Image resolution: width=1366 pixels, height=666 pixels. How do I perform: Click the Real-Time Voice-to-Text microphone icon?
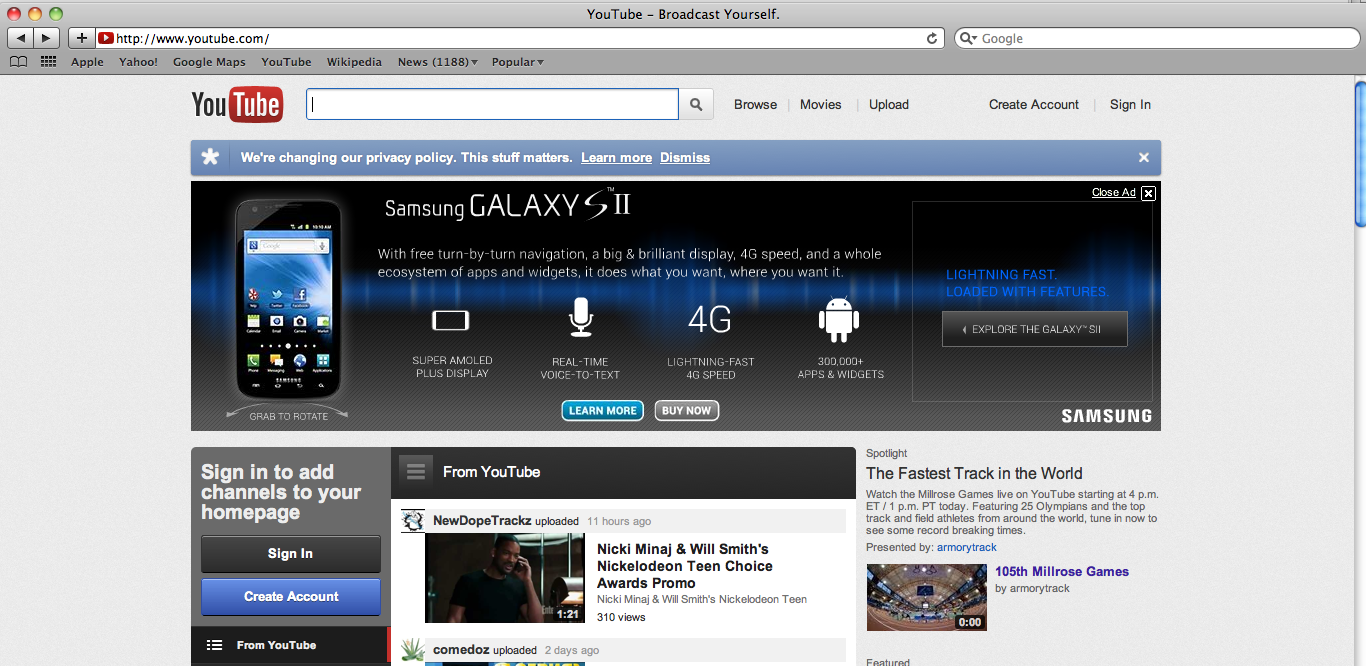580,317
